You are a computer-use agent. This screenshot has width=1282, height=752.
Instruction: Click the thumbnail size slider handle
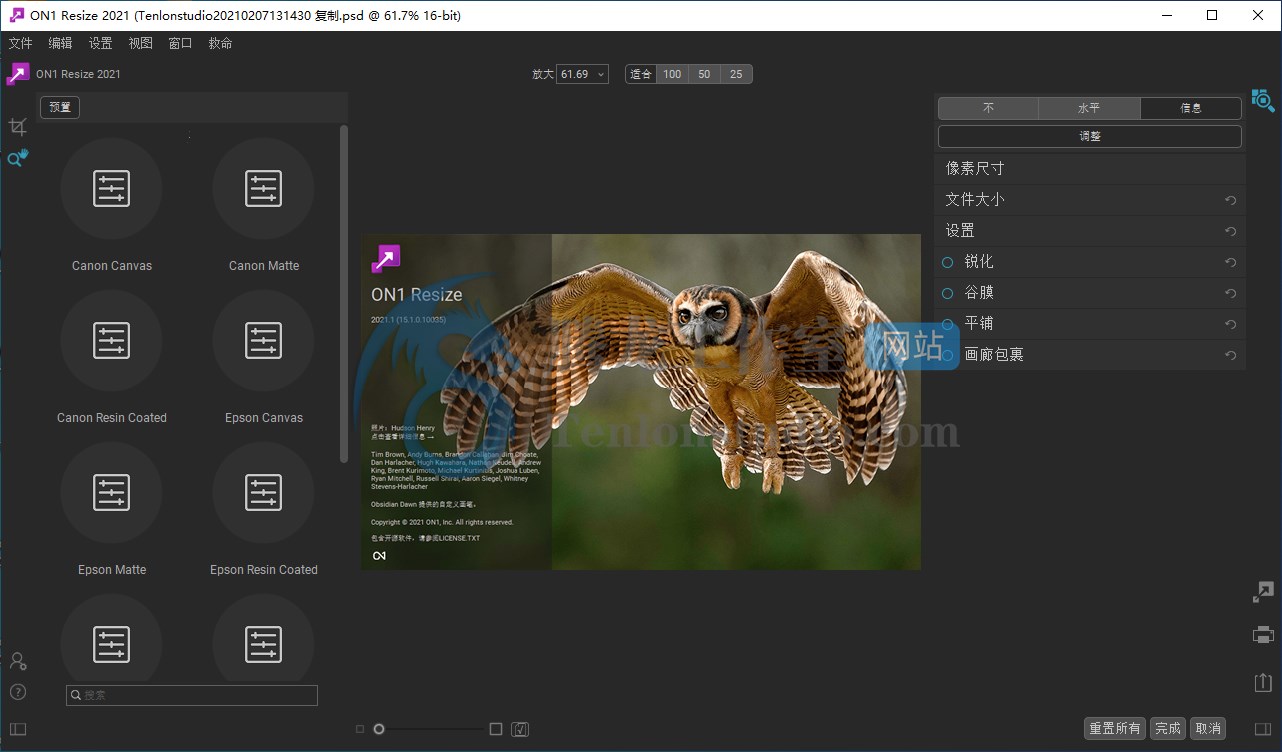click(x=379, y=729)
